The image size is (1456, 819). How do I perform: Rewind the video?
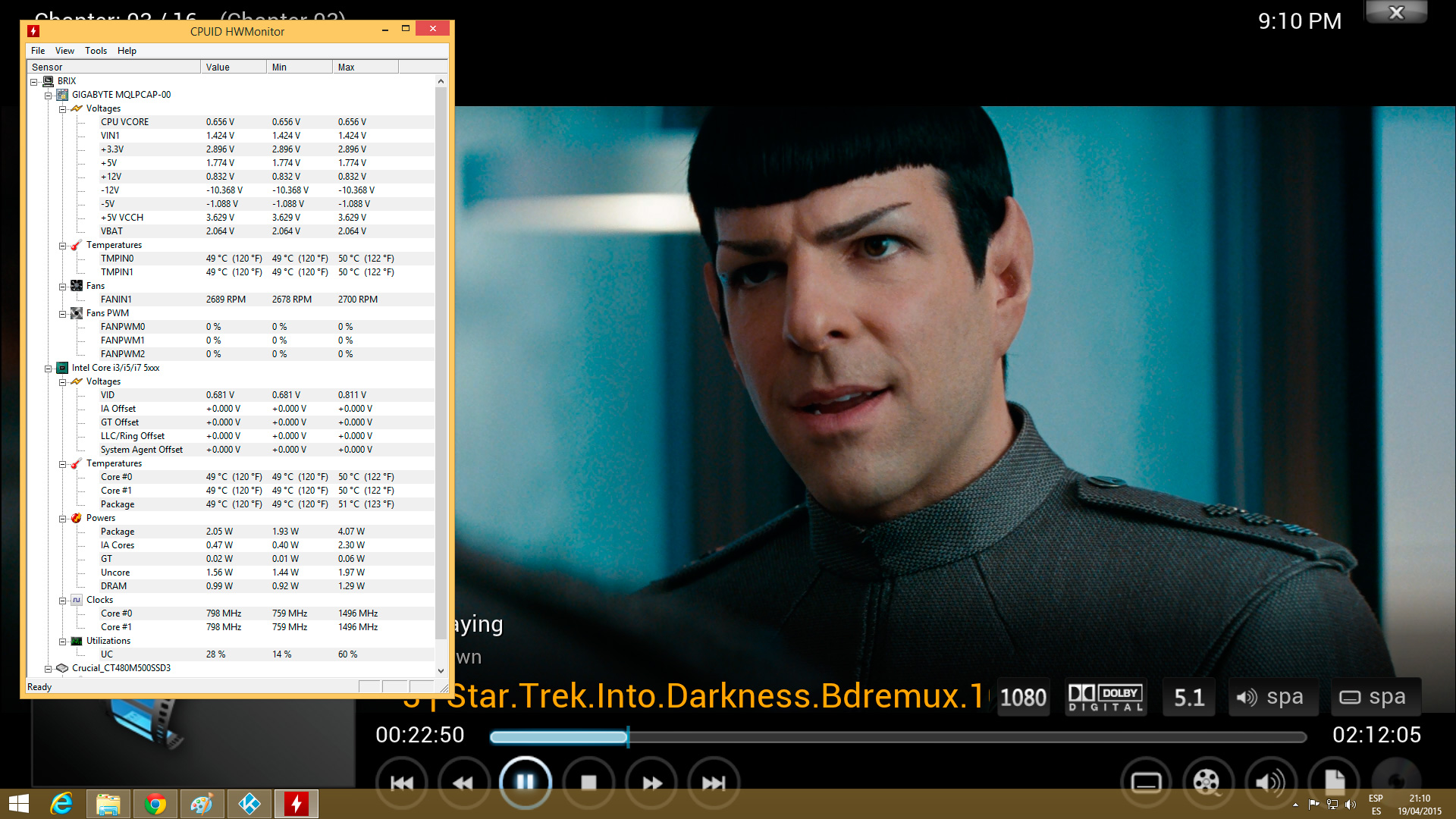click(x=463, y=783)
